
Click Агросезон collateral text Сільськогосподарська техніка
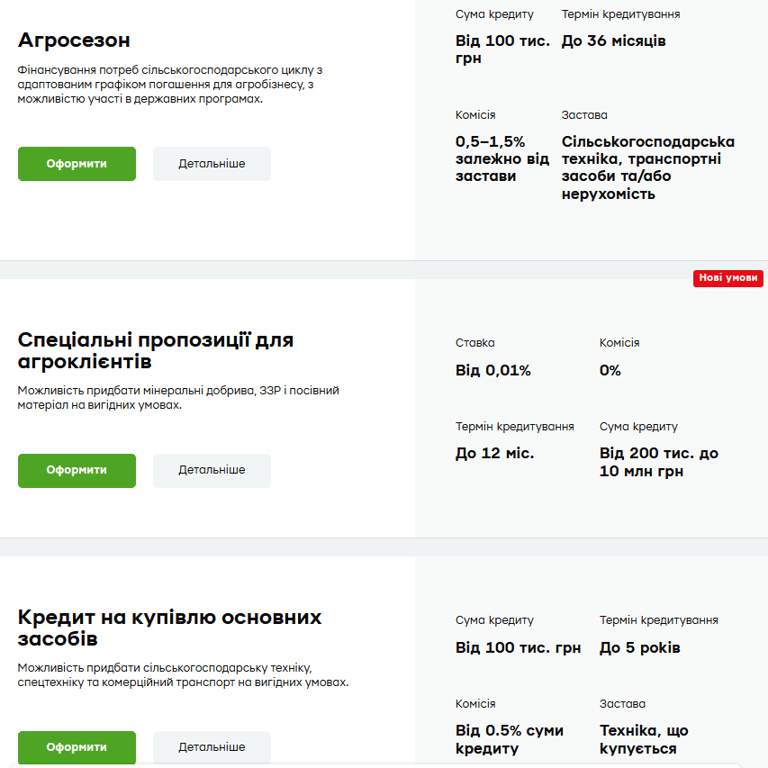pos(648,168)
